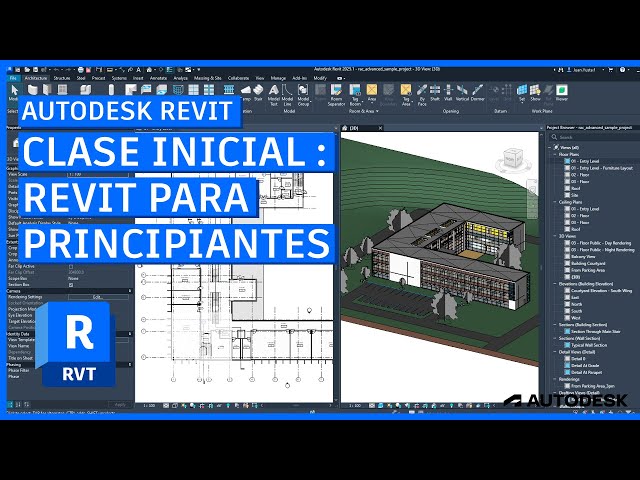Image resolution: width=640 pixels, height=480 pixels.
Task: Select the Model Line tool
Action: [x=287, y=95]
